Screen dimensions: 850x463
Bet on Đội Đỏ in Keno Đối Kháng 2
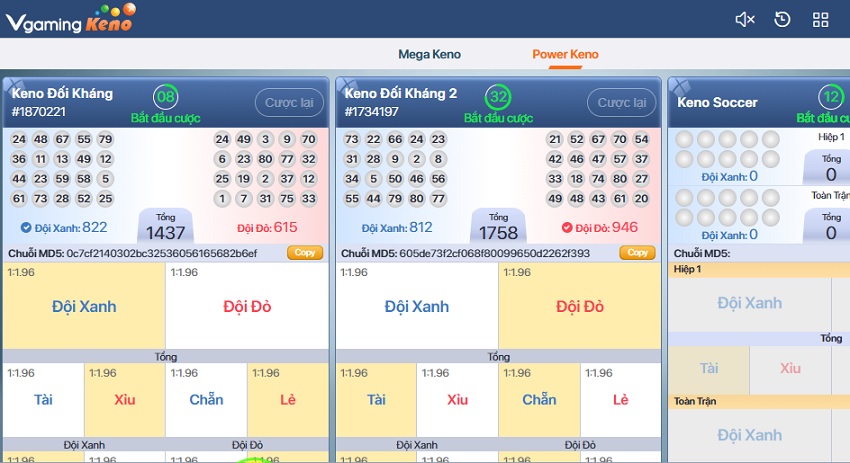(579, 306)
